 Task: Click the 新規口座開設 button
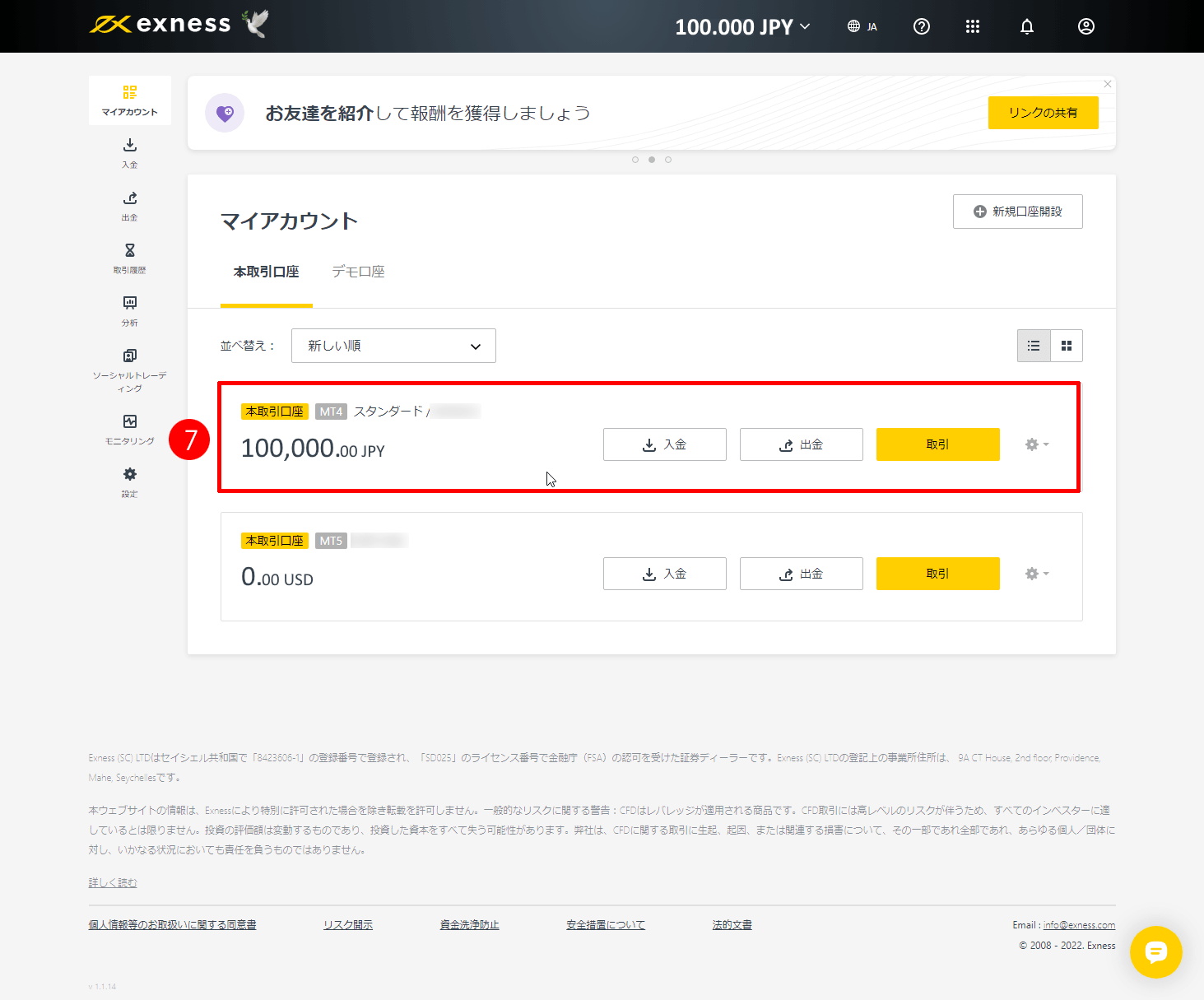1017,212
